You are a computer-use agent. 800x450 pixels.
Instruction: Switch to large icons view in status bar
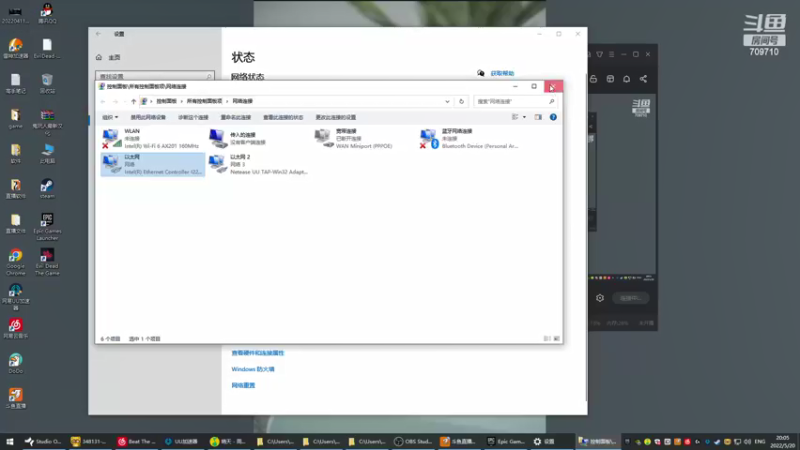pyautogui.click(x=557, y=339)
